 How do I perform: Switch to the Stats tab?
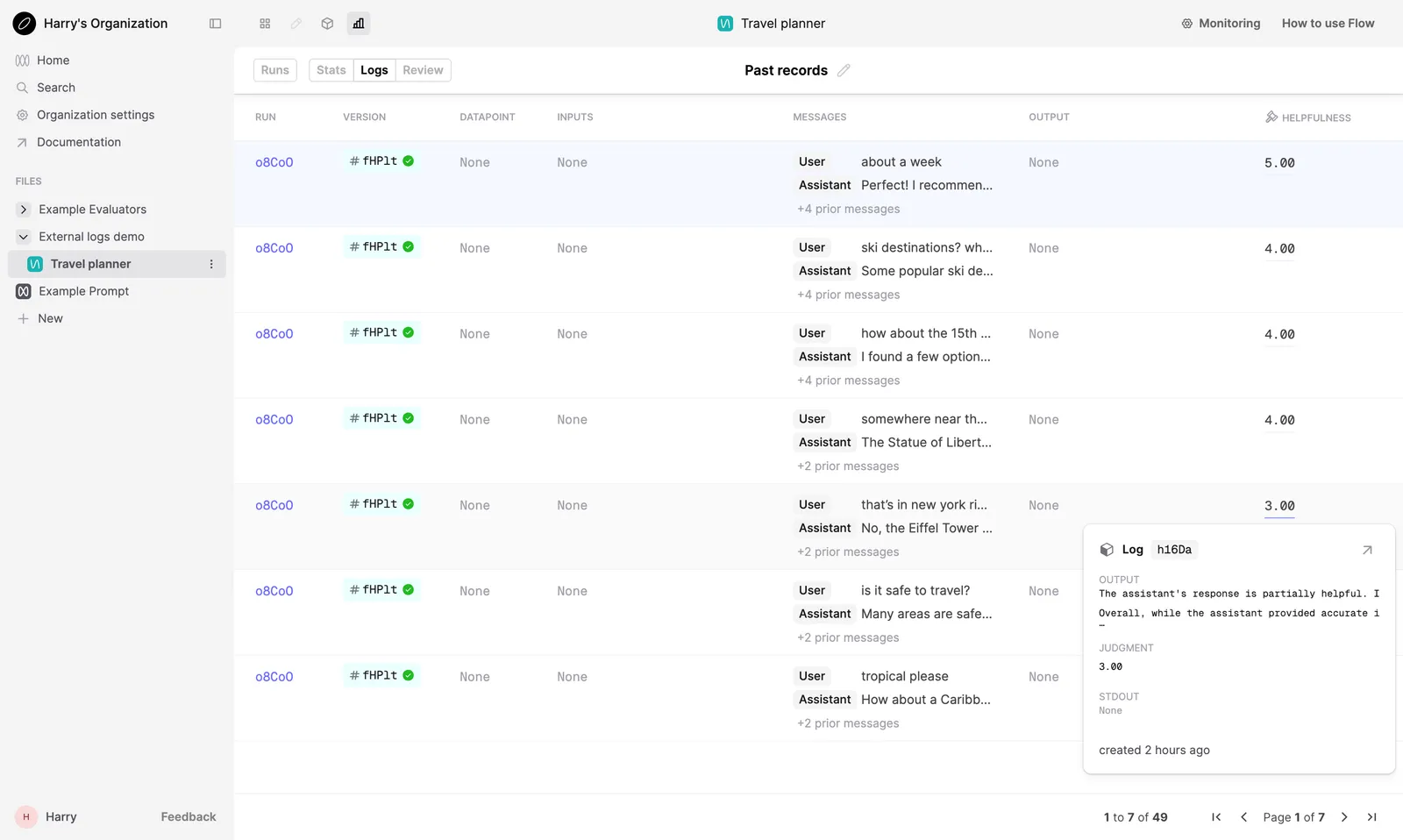click(331, 70)
